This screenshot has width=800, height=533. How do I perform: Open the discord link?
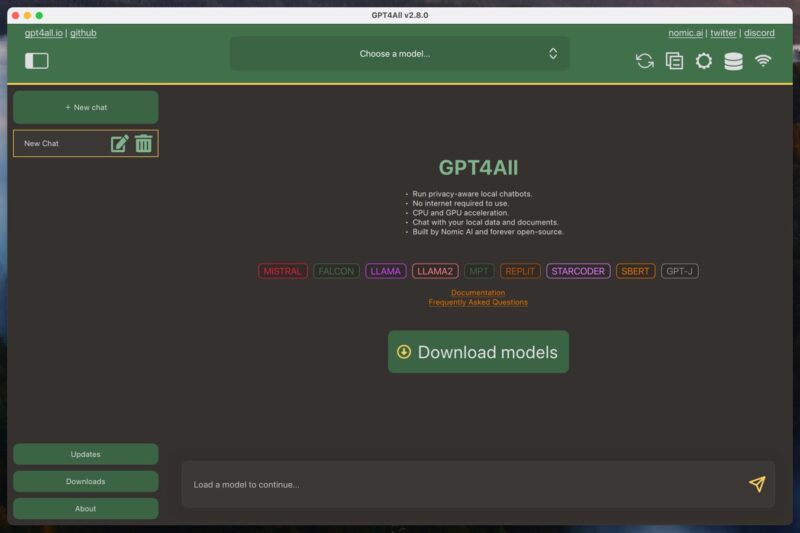(x=759, y=33)
